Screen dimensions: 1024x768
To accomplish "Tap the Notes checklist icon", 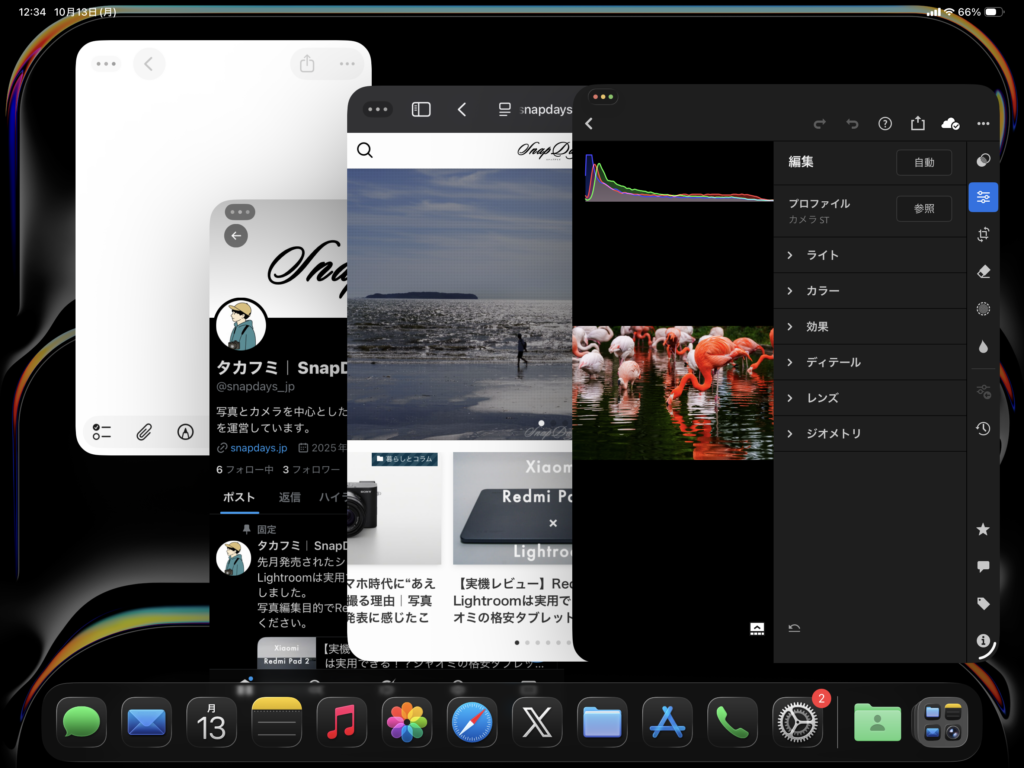I will click(101, 432).
